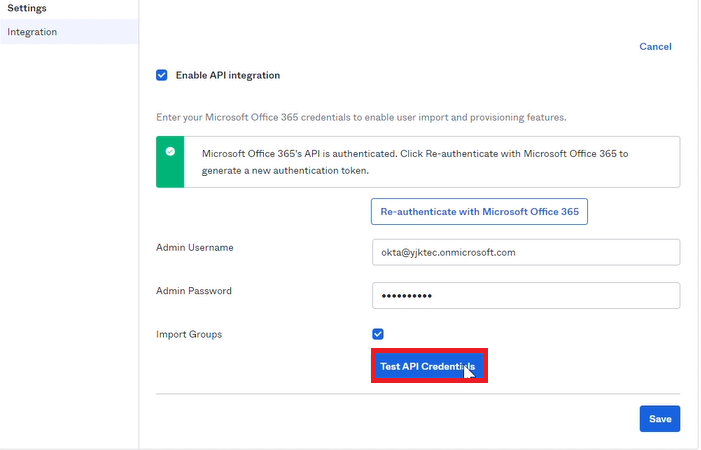The image size is (701, 450).
Task: Click the Admin Username label
Action: click(x=194, y=248)
